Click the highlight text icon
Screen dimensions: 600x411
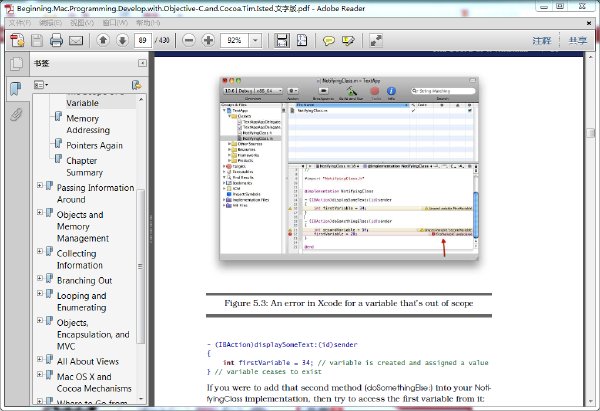(348, 40)
